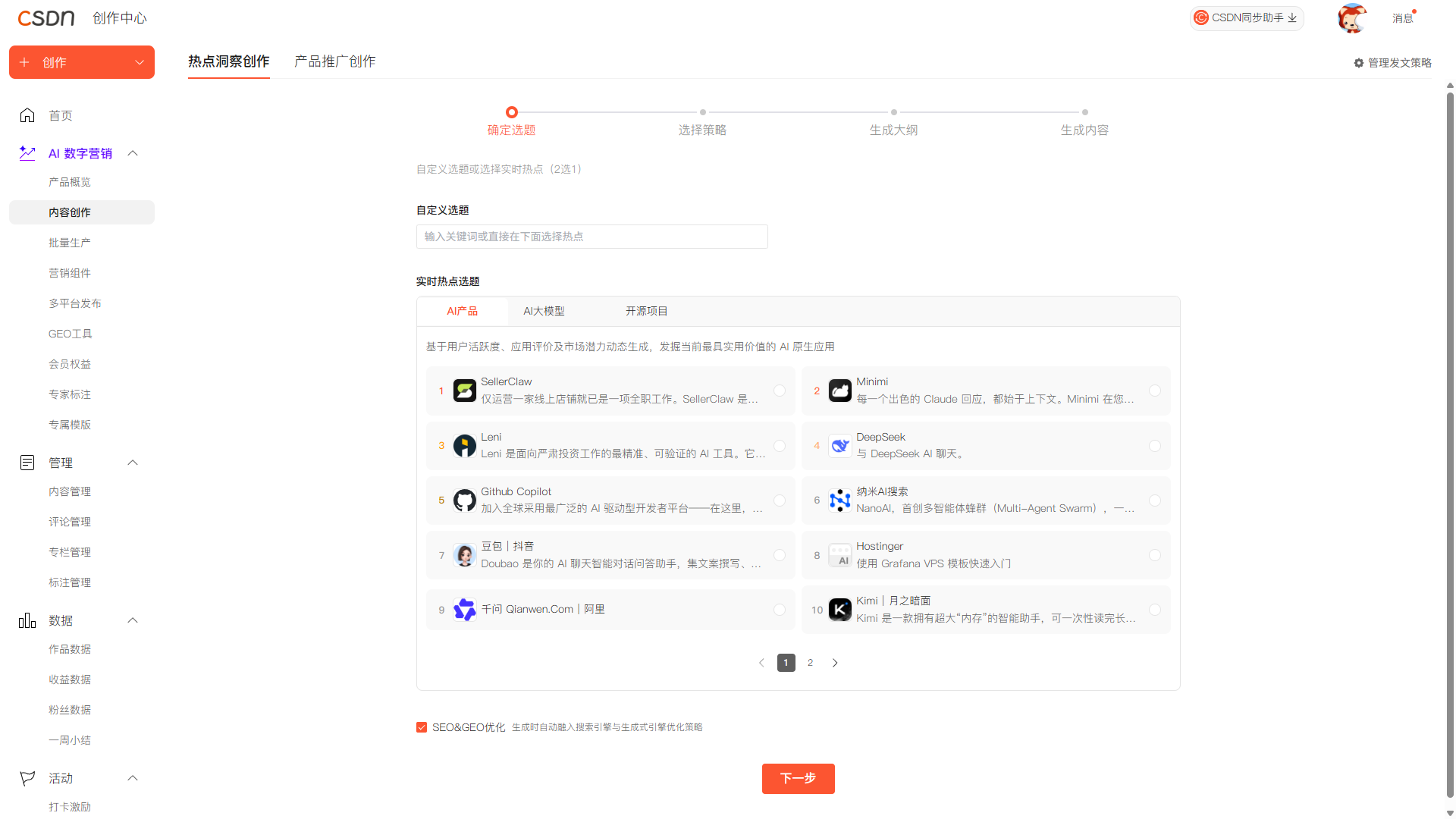This screenshot has width=1456, height=819.
Task: Click the page vertical scrollbar
Action: point(1450,444)
